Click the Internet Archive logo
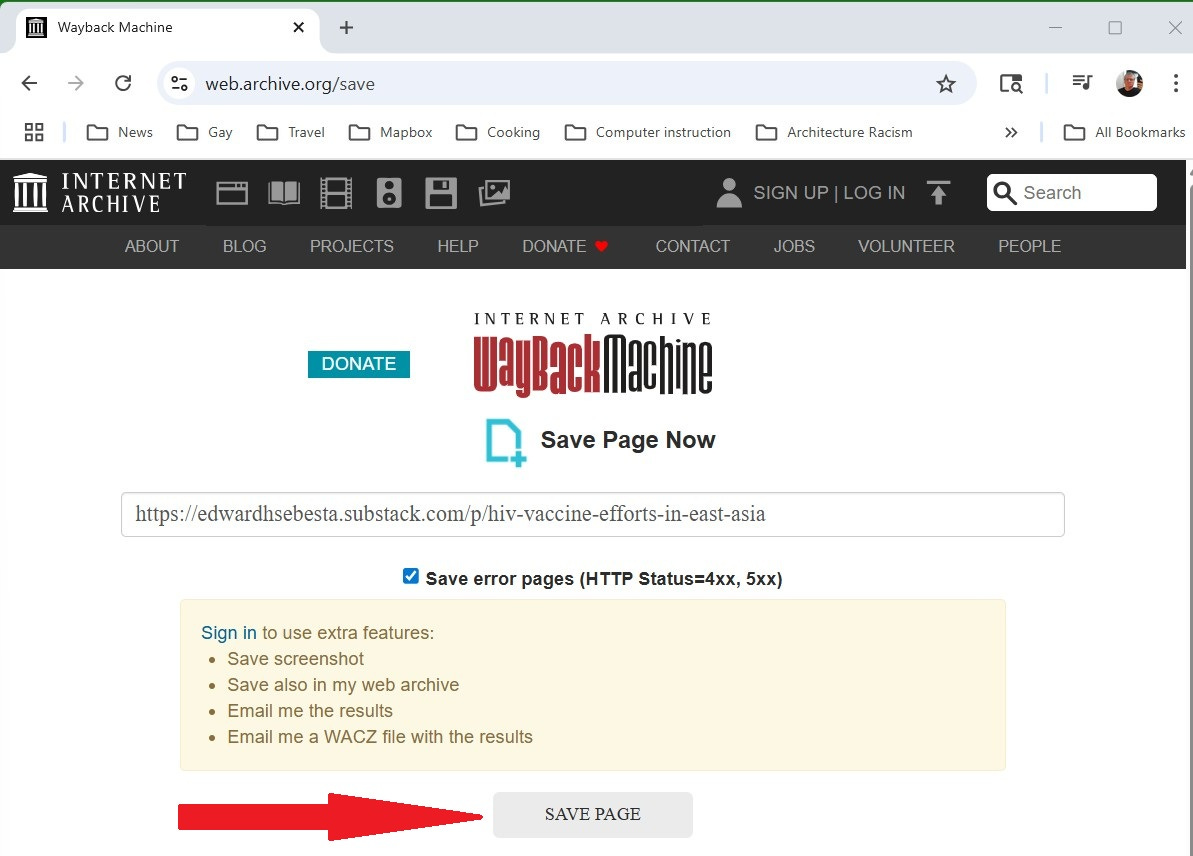This screenshot has width=1193, height=856. coord(100,193)
